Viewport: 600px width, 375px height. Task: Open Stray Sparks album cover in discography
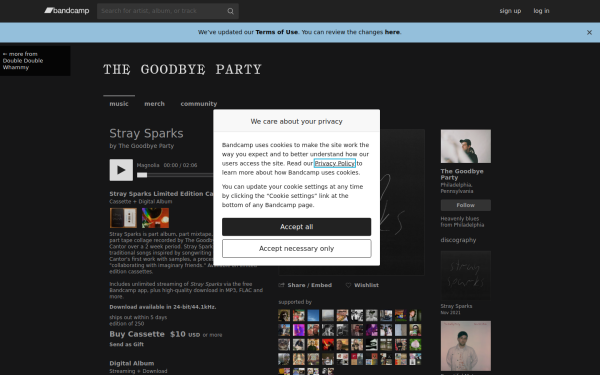pyautogui.click(x=466, y=276)
